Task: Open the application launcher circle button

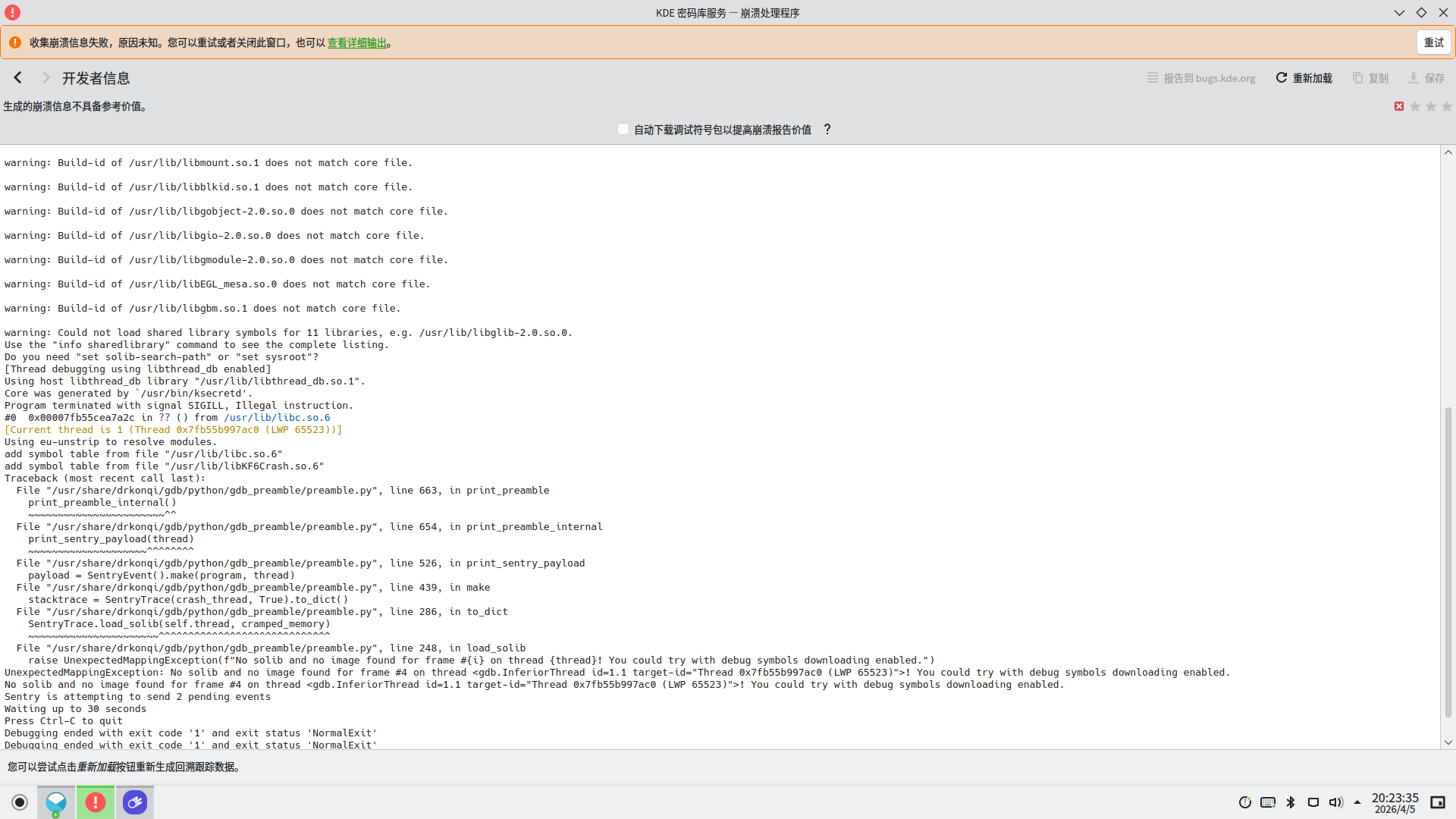Action: 20,802
